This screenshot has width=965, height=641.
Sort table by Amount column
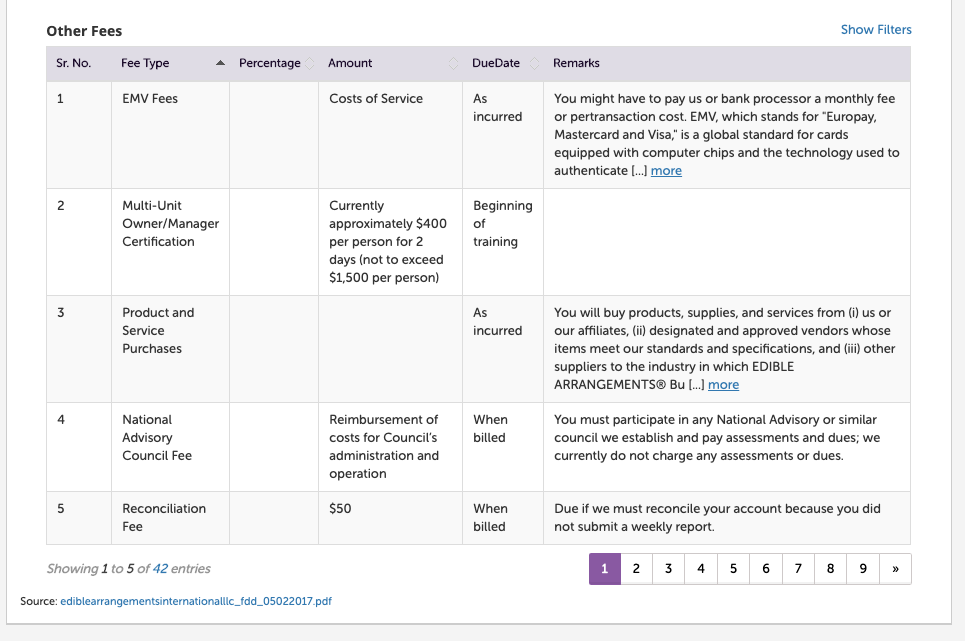coord(454,63)
